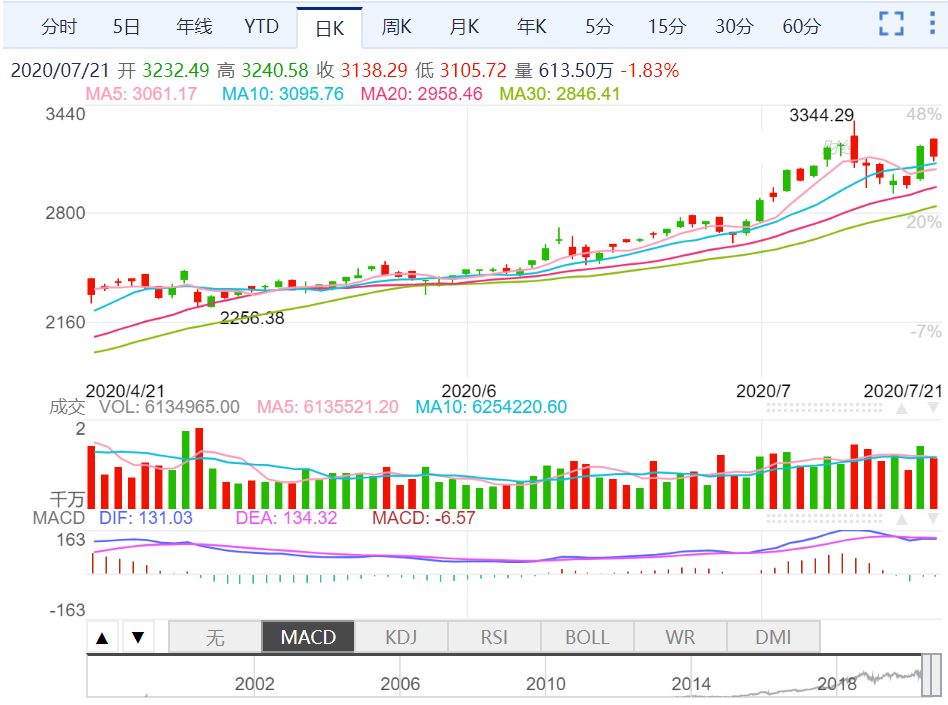Click up triangle beside MACD panel
The height and width of the screenshot is (705, 948).
tap(901, 519)
